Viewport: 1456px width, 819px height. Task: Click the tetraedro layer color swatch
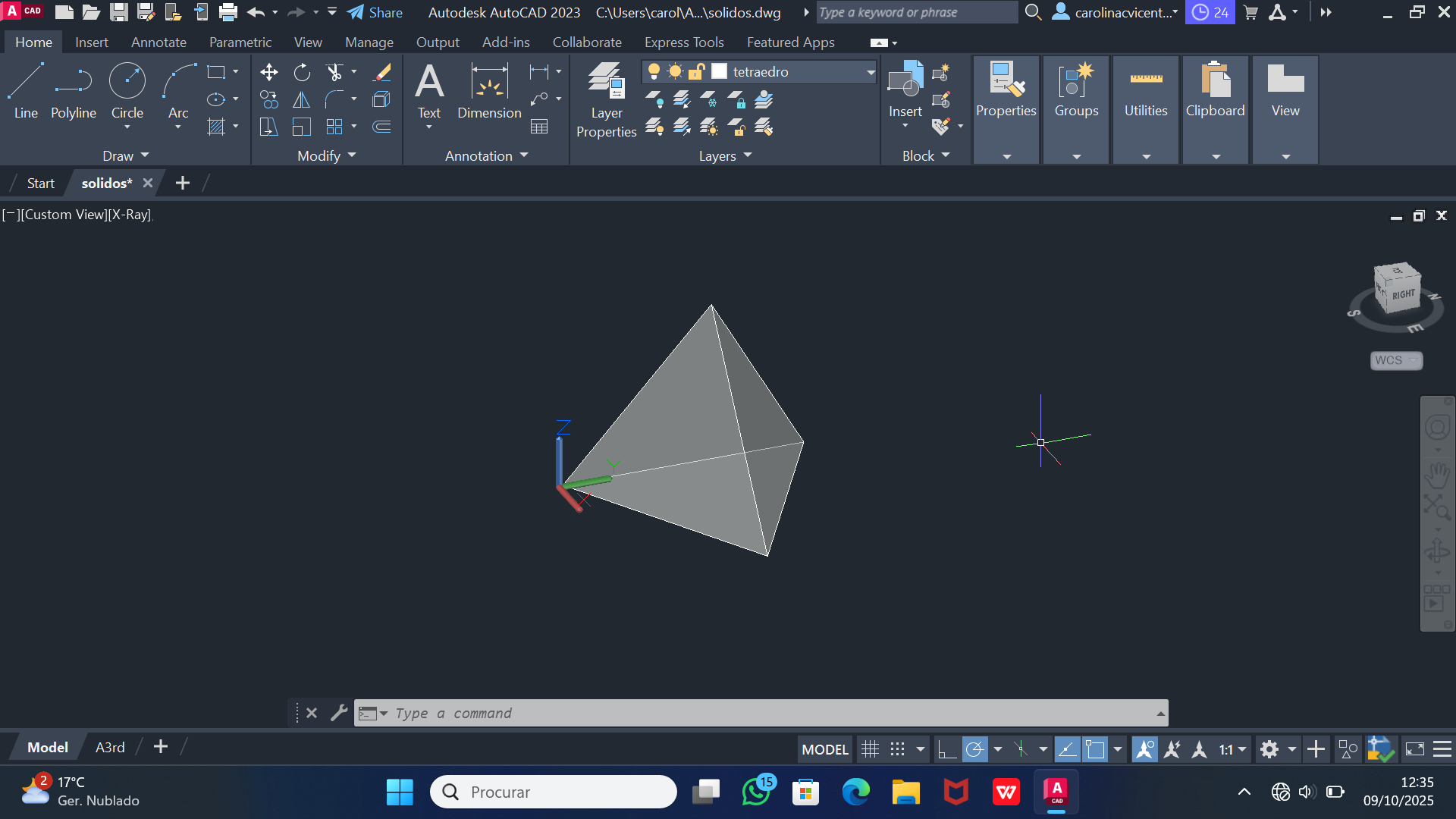[720, 71]
